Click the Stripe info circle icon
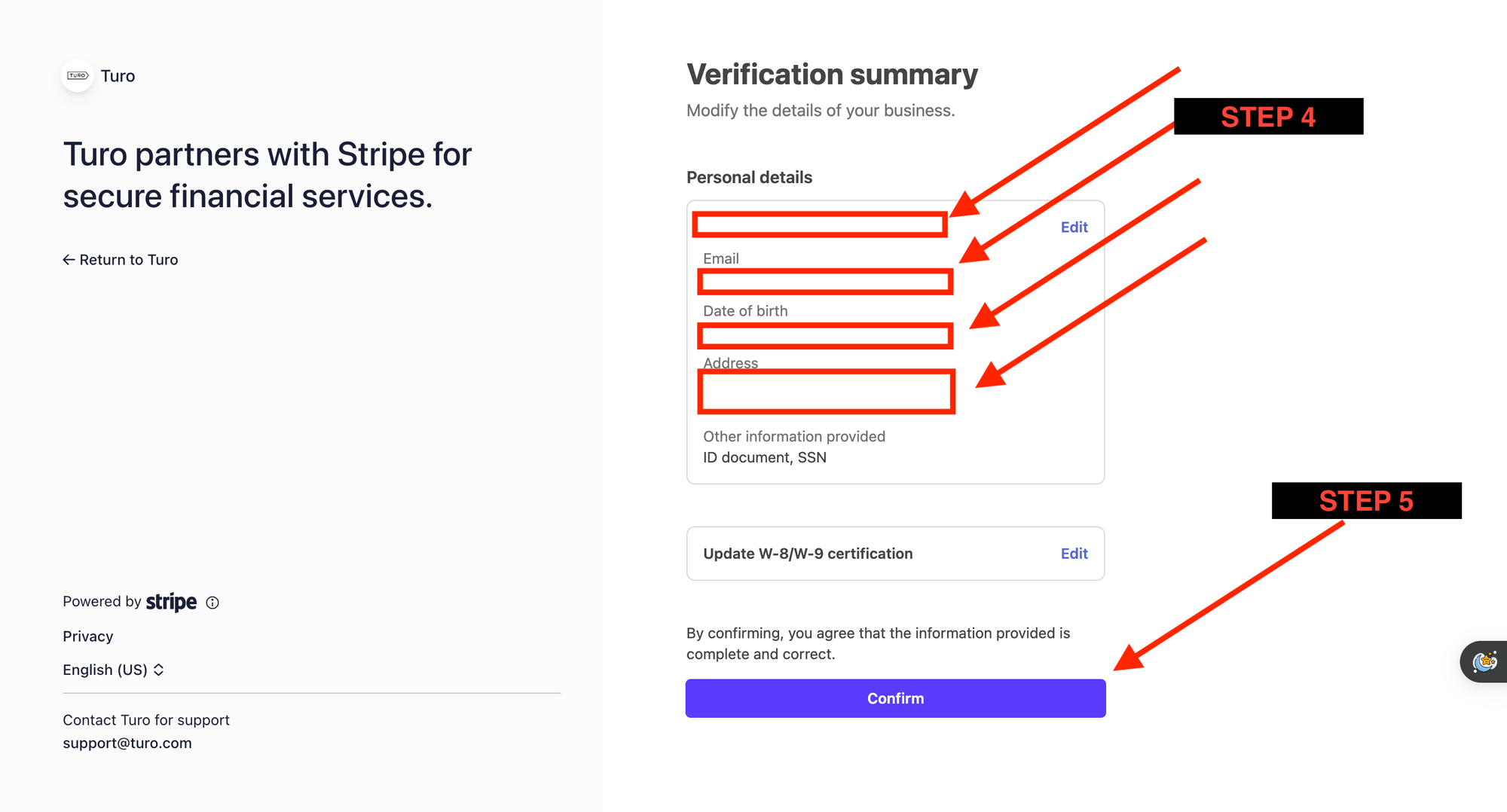Viewport: 1507px width, 812px height. (x=212, y=603)
